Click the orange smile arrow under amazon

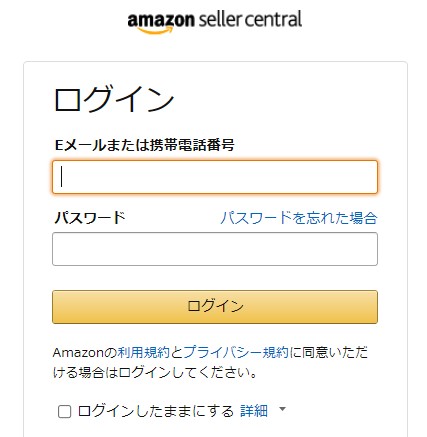pyautogui.click(x=156, y=30)
